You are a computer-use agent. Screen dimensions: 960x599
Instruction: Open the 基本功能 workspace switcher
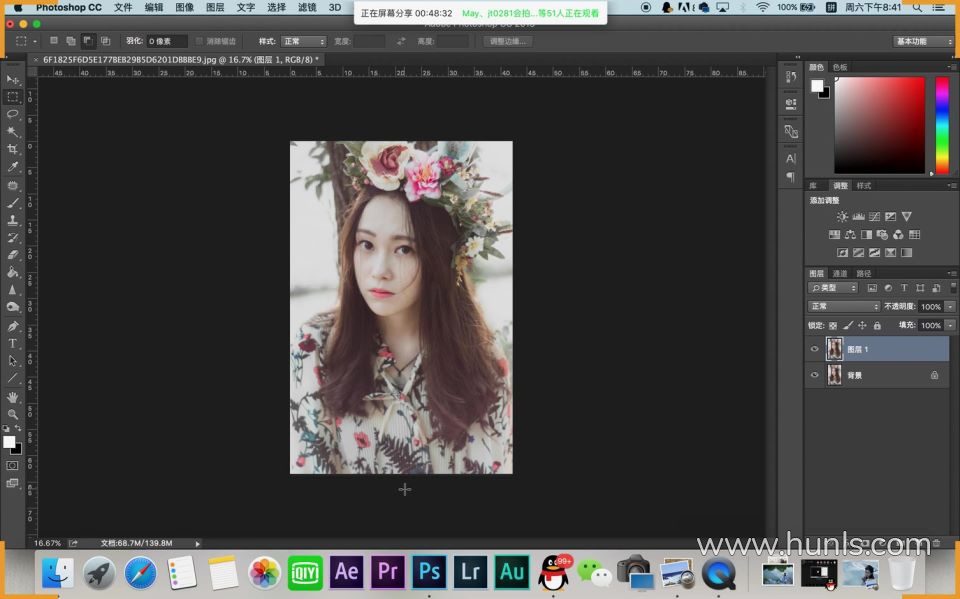pyautogui.click(x=923, y=41)
